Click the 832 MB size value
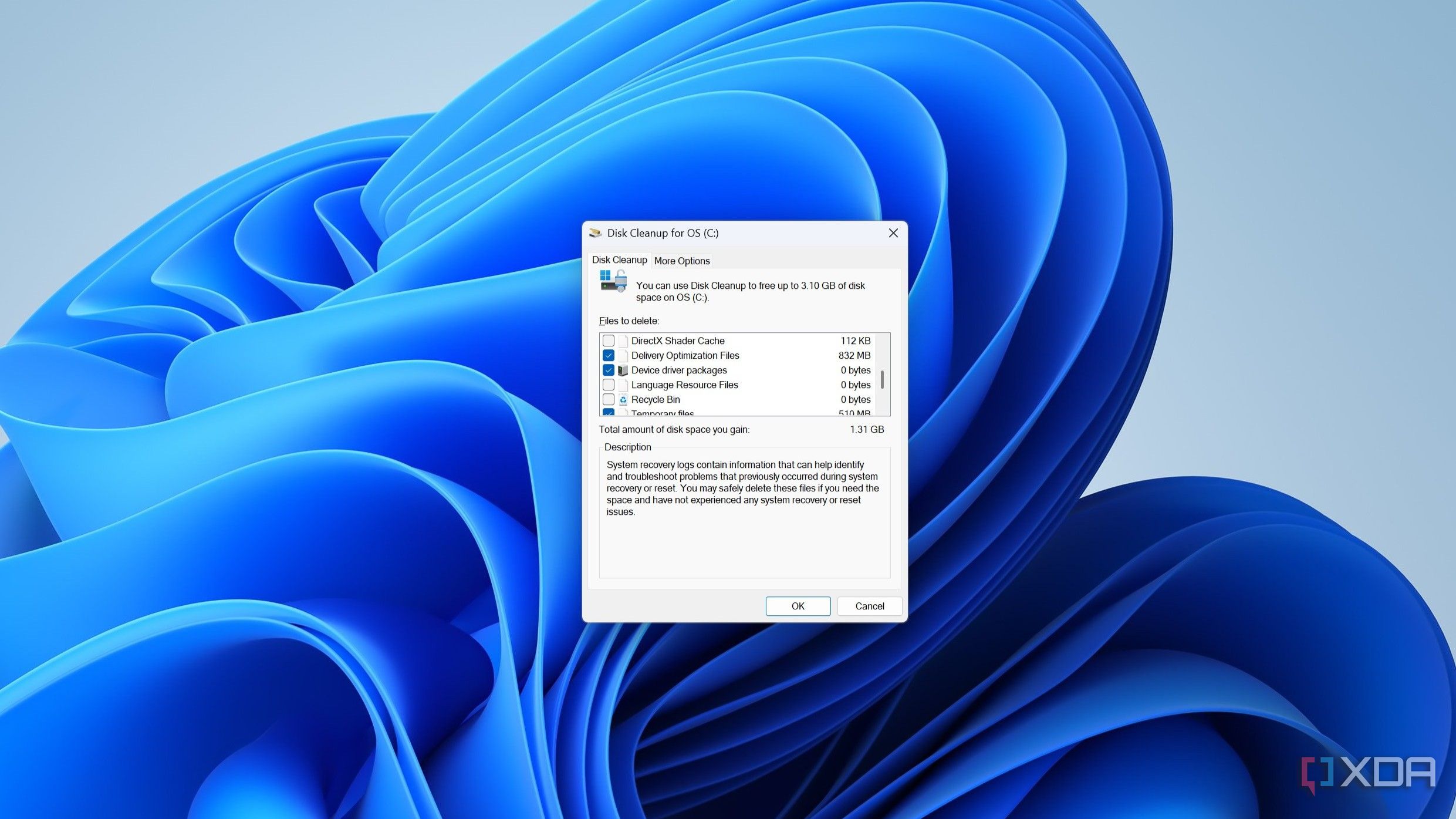Image resolution: width=1456 pixels, height=819 pixels. pos(854,356)
